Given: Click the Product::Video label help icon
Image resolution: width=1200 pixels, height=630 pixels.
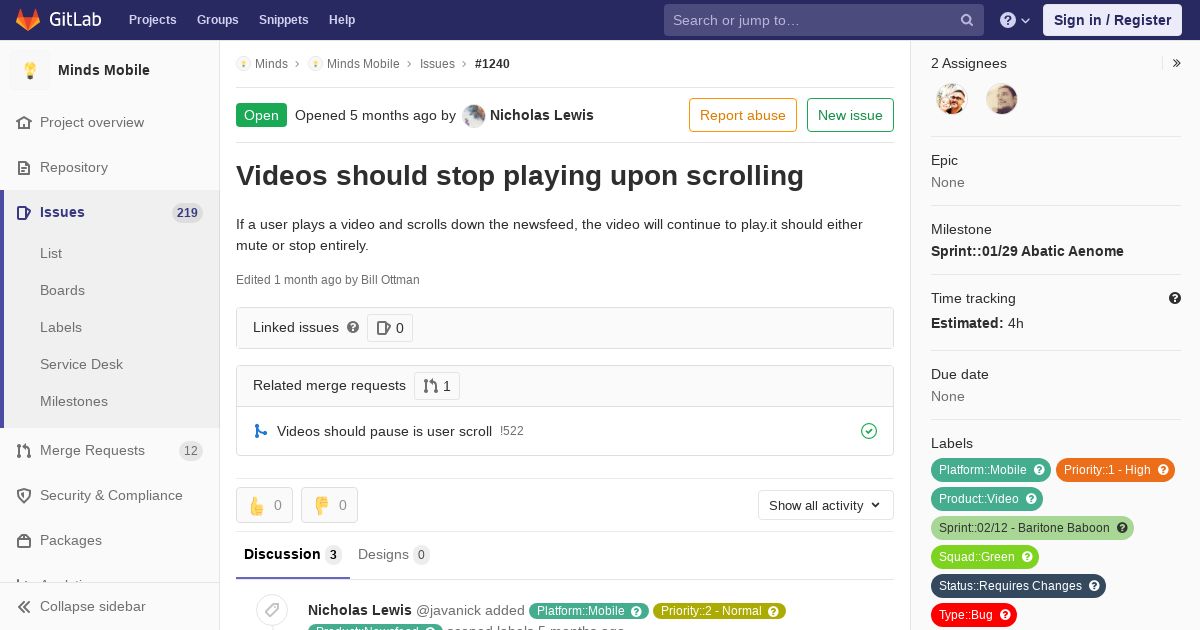Looking at the screenshot, I should 1031,499.
